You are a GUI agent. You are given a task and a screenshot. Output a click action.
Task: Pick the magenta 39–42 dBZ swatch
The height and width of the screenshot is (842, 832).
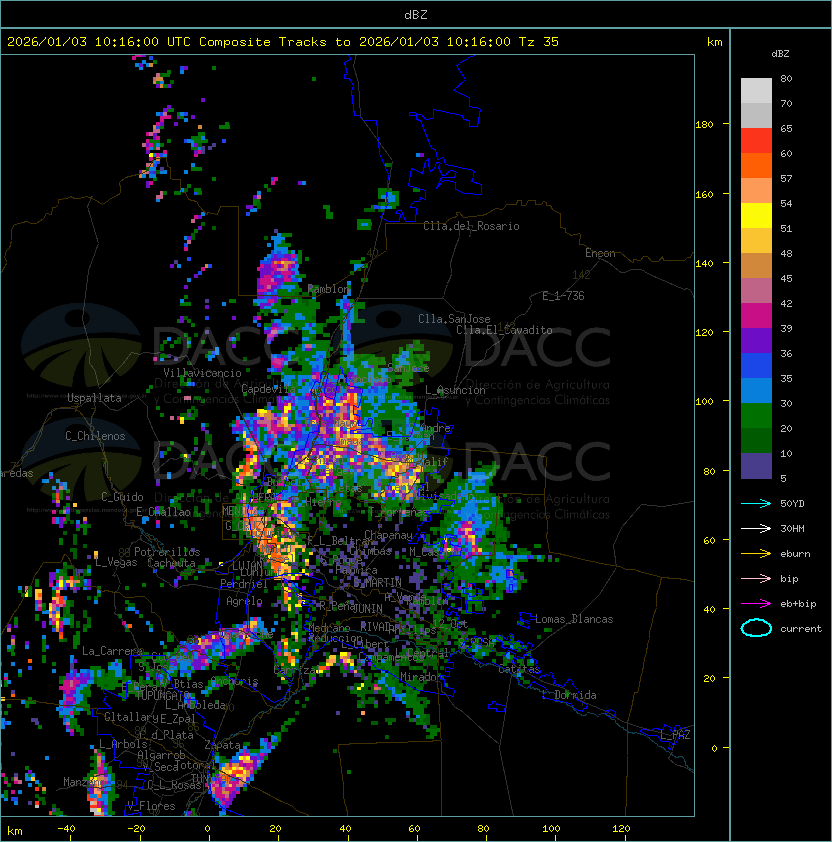tap(756, 315)
